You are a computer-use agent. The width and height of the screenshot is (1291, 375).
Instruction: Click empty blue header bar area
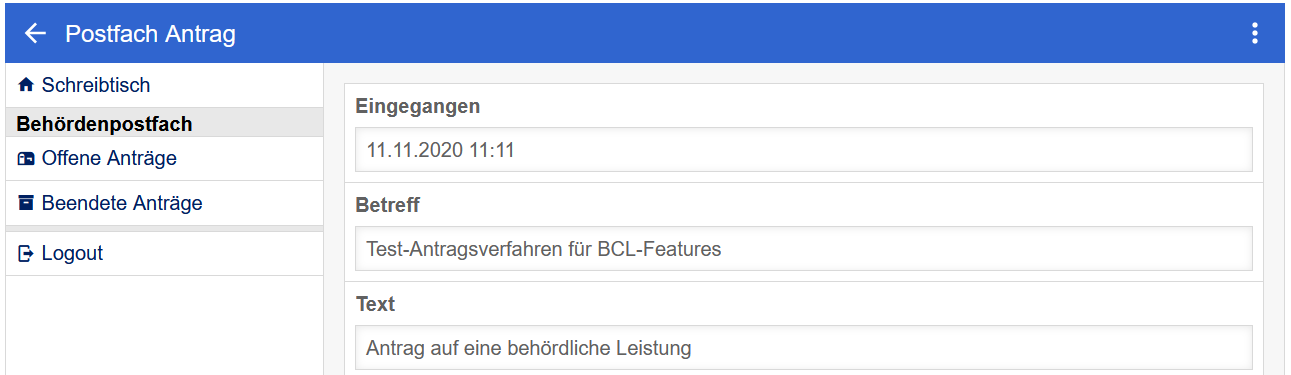click(x=740, y=34)
